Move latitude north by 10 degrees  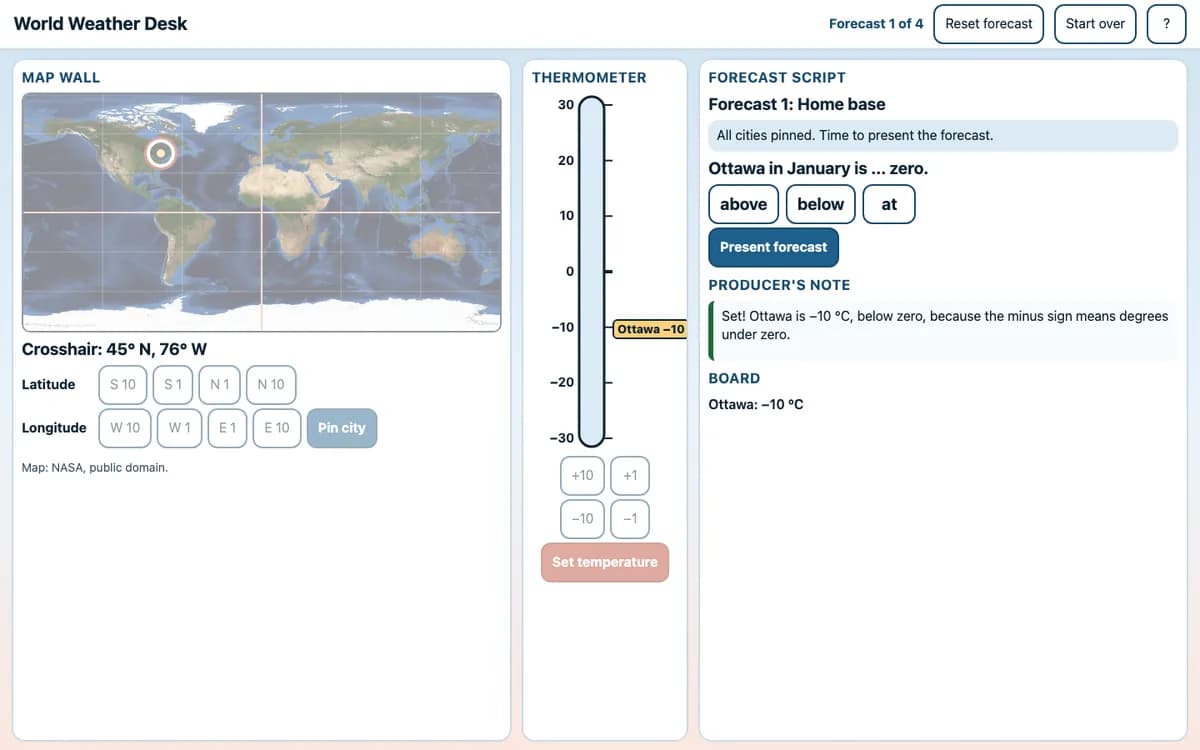[x=270, y=384]
